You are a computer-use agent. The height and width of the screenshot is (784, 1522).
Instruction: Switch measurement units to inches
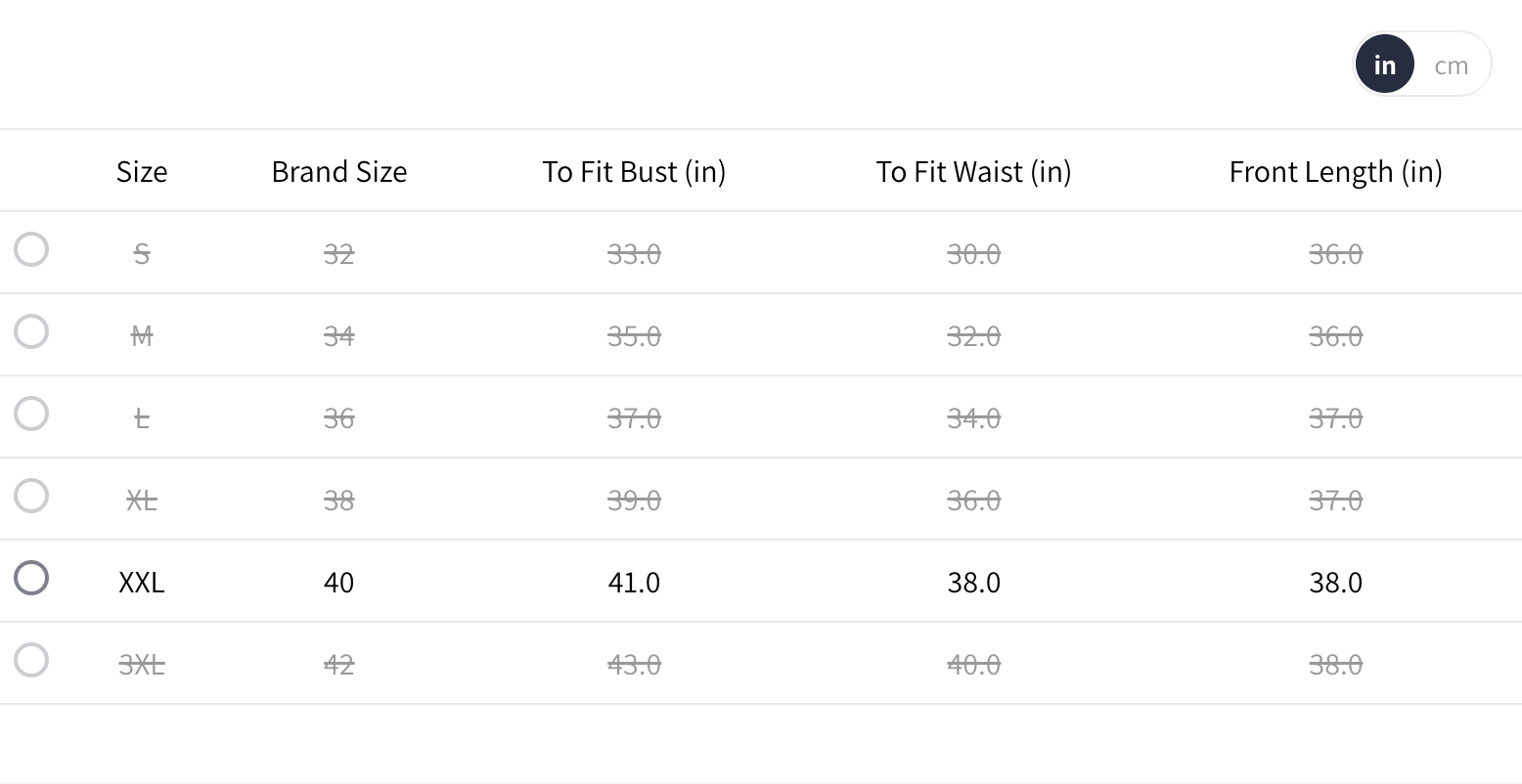click(1384, 65)
